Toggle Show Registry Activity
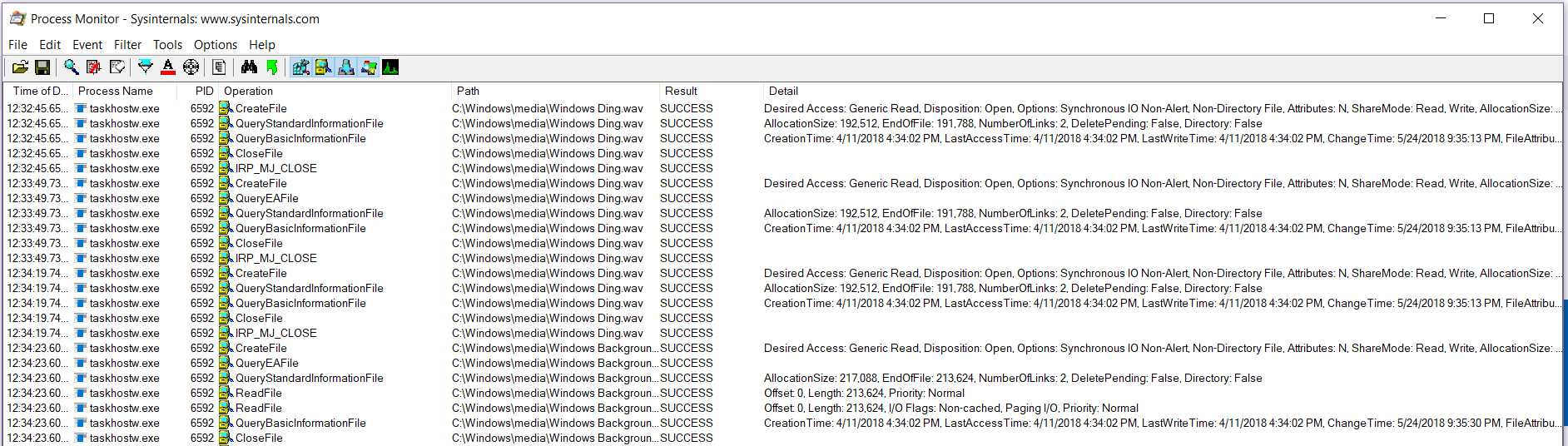The image size is (1568, 446). (x=300, y=67)
